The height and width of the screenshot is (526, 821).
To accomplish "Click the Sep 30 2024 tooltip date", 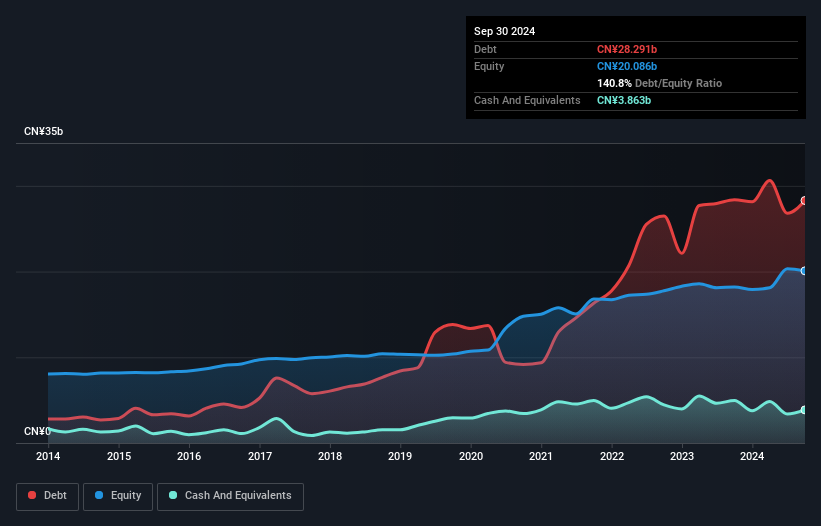I will [x=504, y=31].
